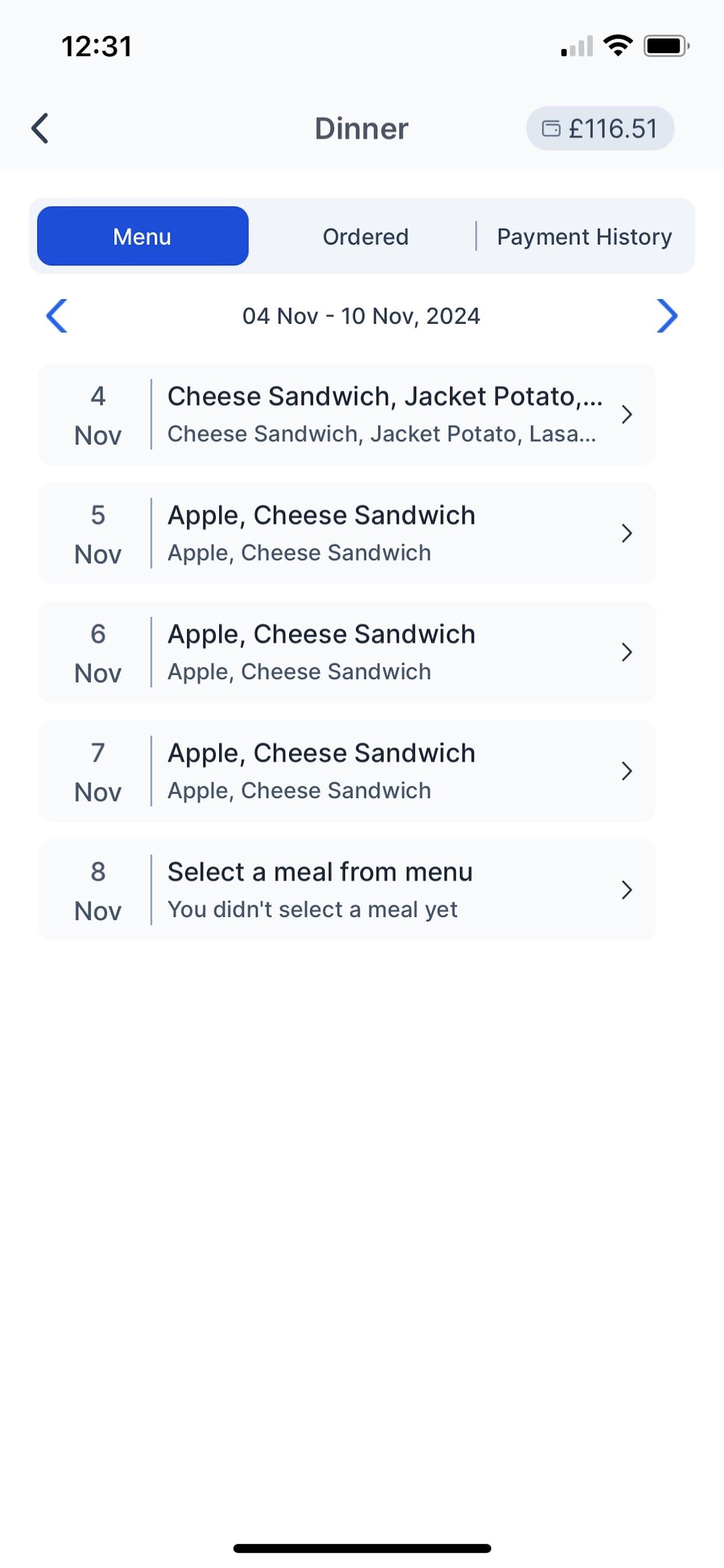
Task: Expand the 6 Nov meal chevron
Action: [627, 652]
